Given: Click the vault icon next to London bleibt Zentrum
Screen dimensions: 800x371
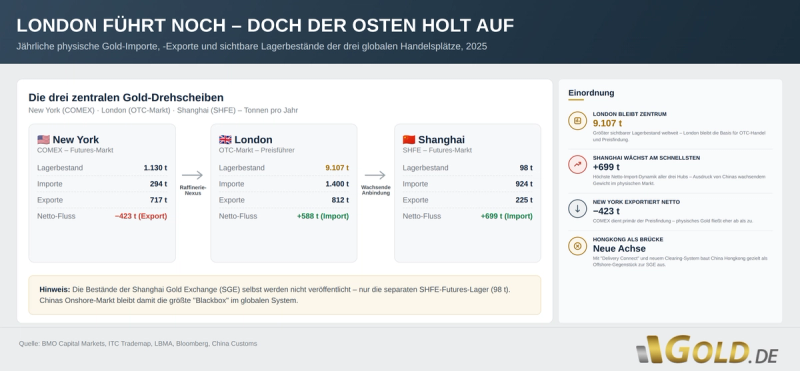Looking at the screenshot, I should [578, 121].
